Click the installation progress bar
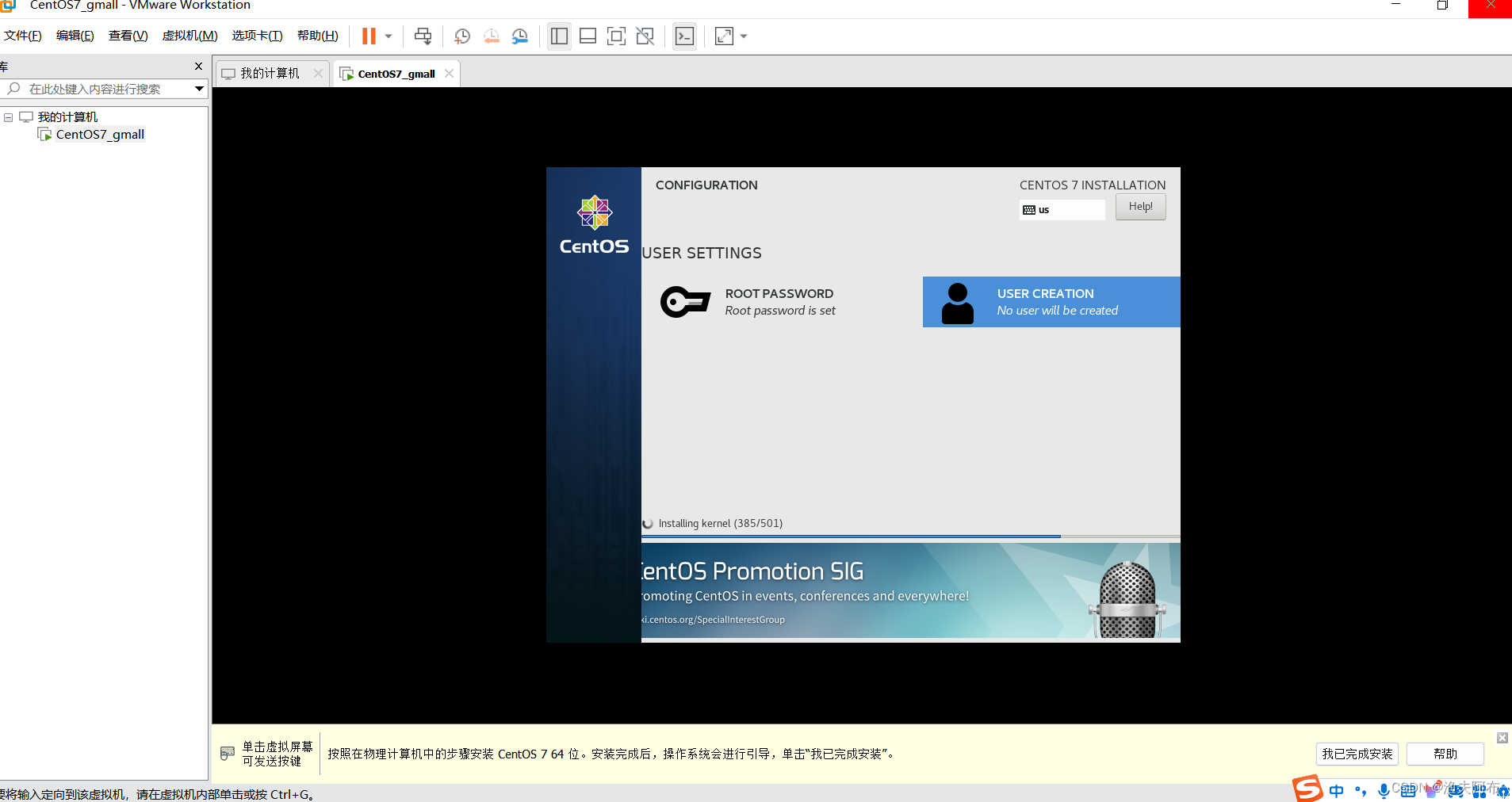Screen dimensions: 1512x802 tap(910, 537)
